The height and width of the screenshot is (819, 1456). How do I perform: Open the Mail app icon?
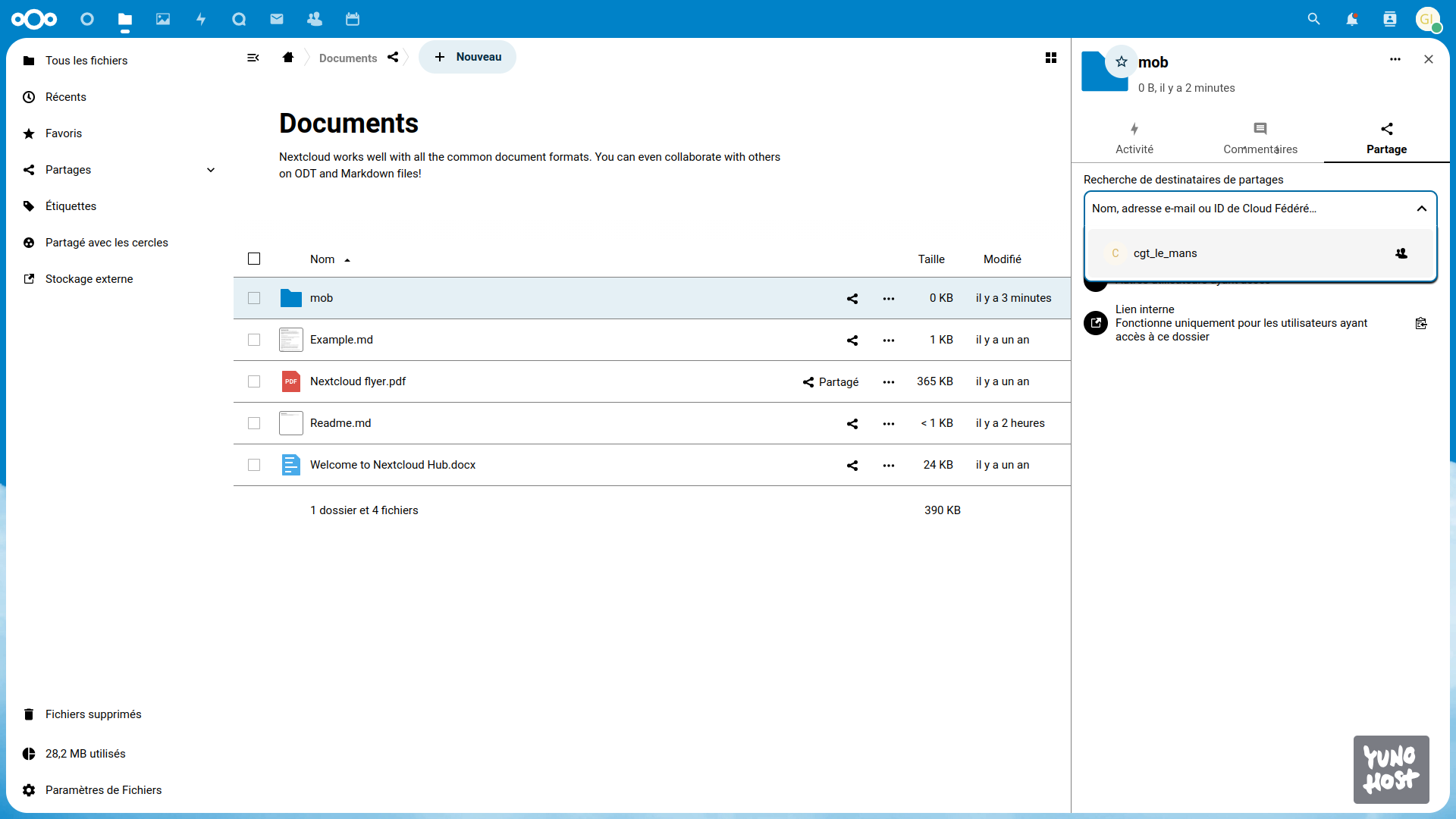[277, 19]
